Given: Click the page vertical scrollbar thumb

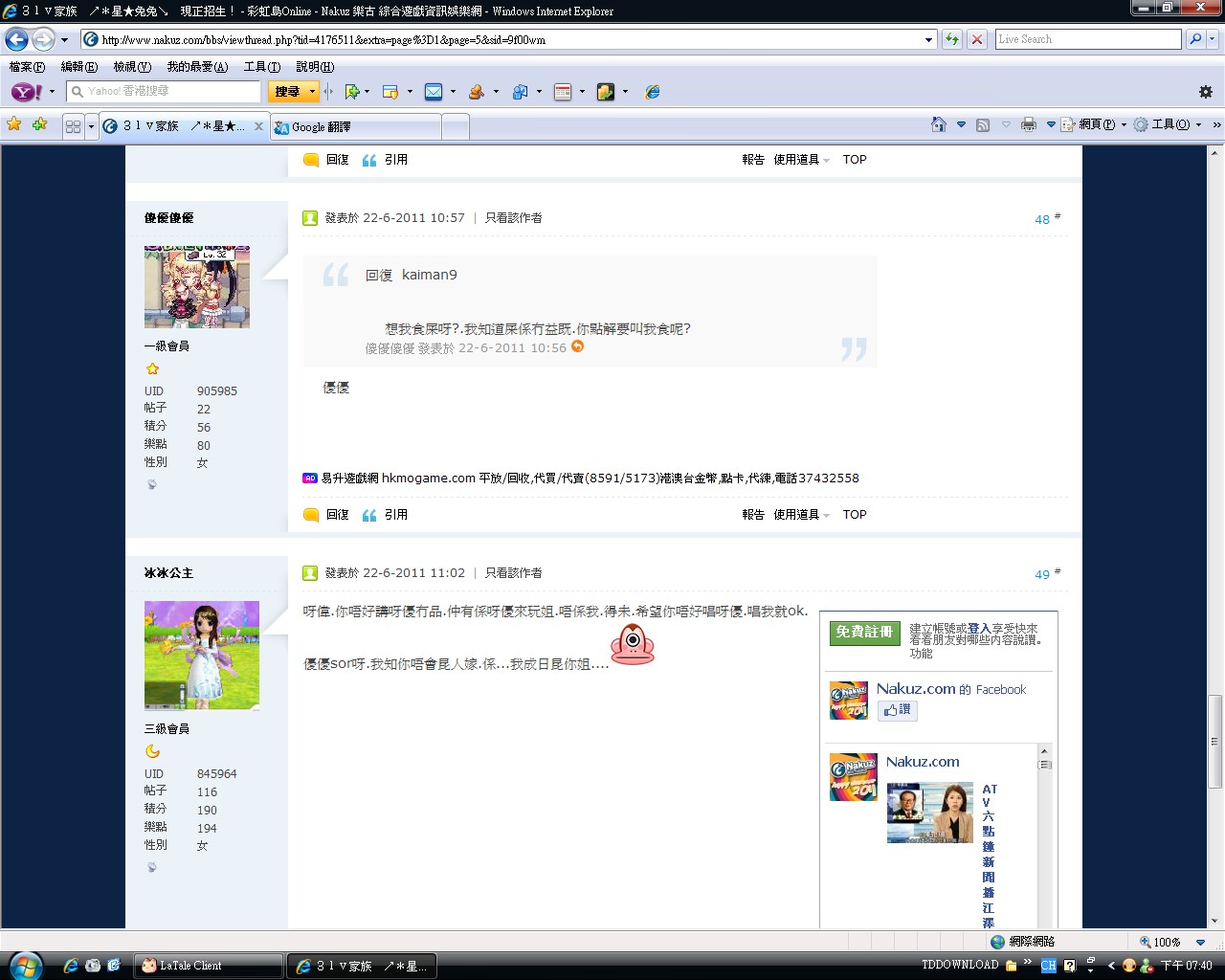Looking at the screenshot, I should [1215, 741].
